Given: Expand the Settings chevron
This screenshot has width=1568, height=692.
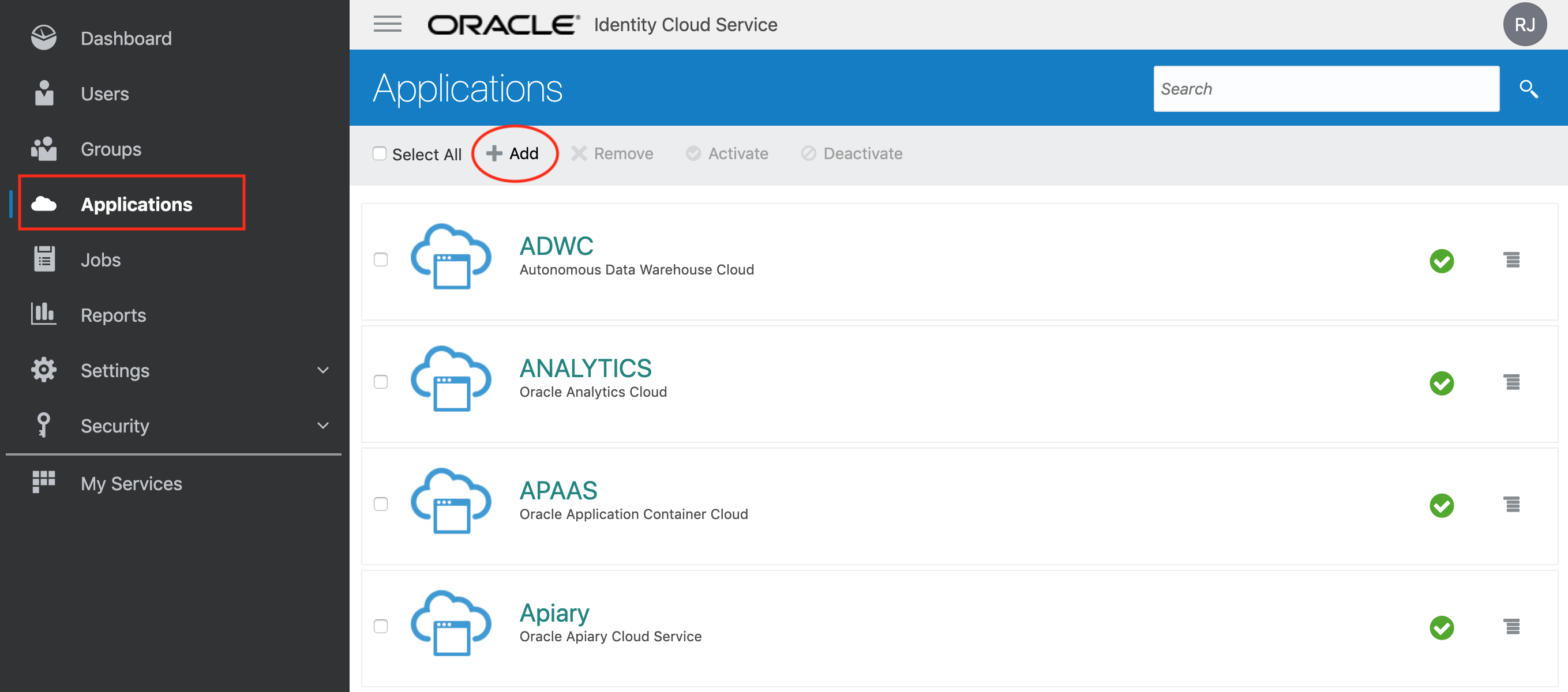Looking at the screenshot, I should click(323, 370).
